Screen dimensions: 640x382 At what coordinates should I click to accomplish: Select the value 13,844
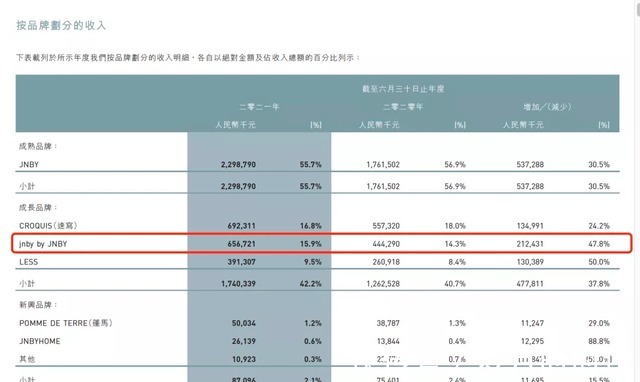388,341
